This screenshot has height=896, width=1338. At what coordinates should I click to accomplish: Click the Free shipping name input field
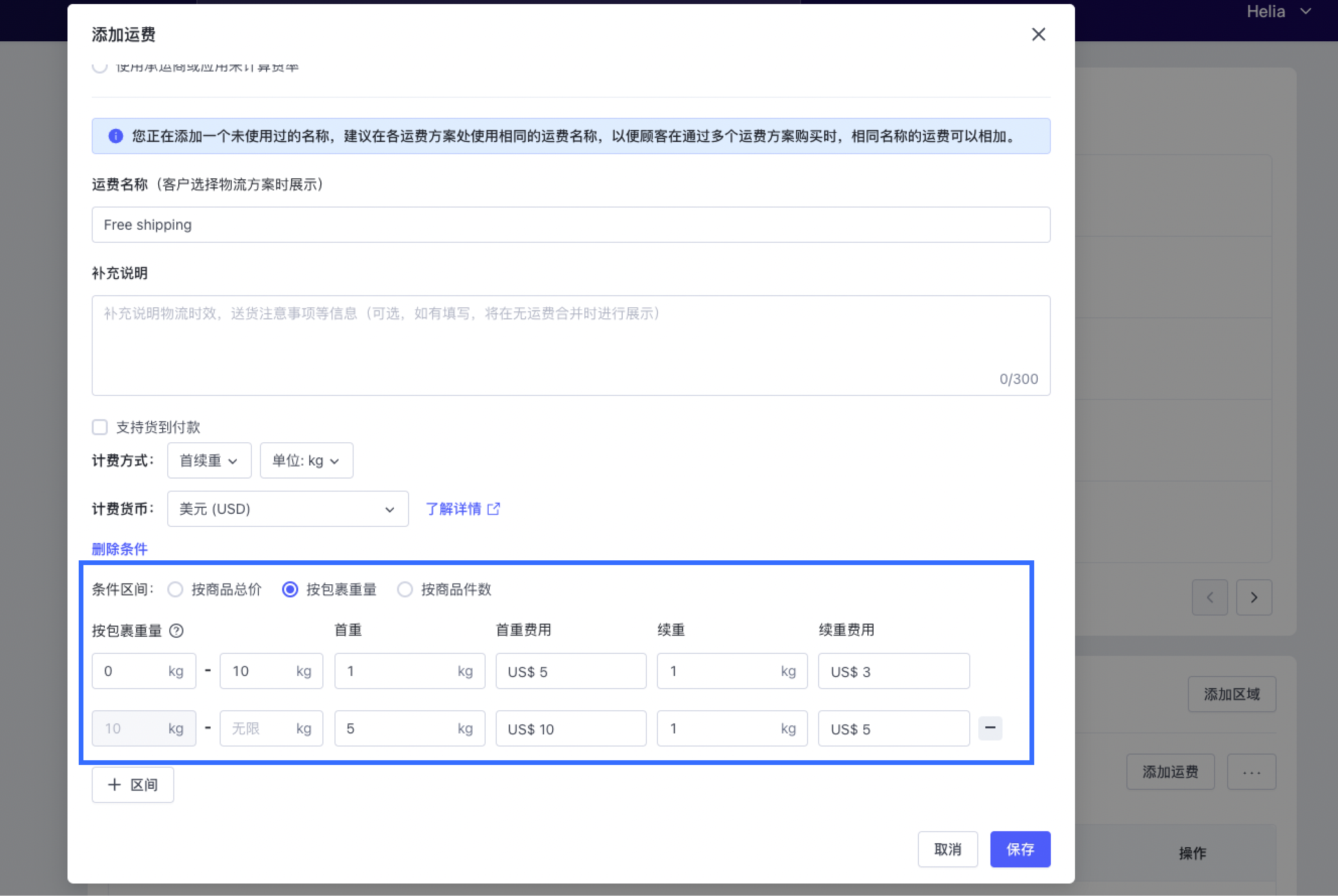(x=570, y=225)
